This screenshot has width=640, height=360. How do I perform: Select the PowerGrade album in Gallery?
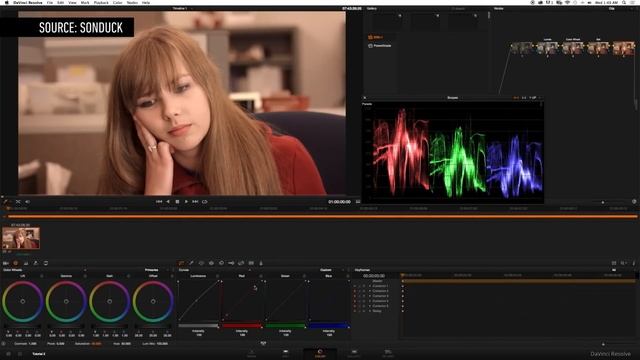click(380, 46)
